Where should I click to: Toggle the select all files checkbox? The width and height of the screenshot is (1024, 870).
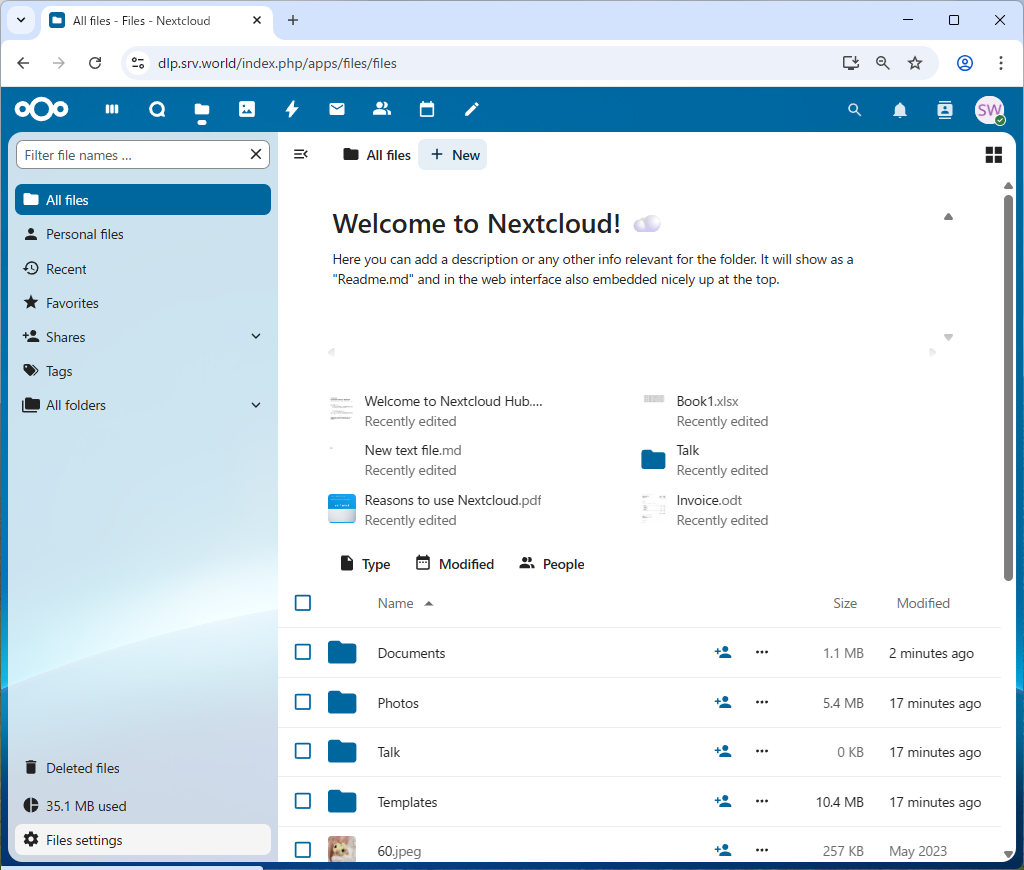303,603
